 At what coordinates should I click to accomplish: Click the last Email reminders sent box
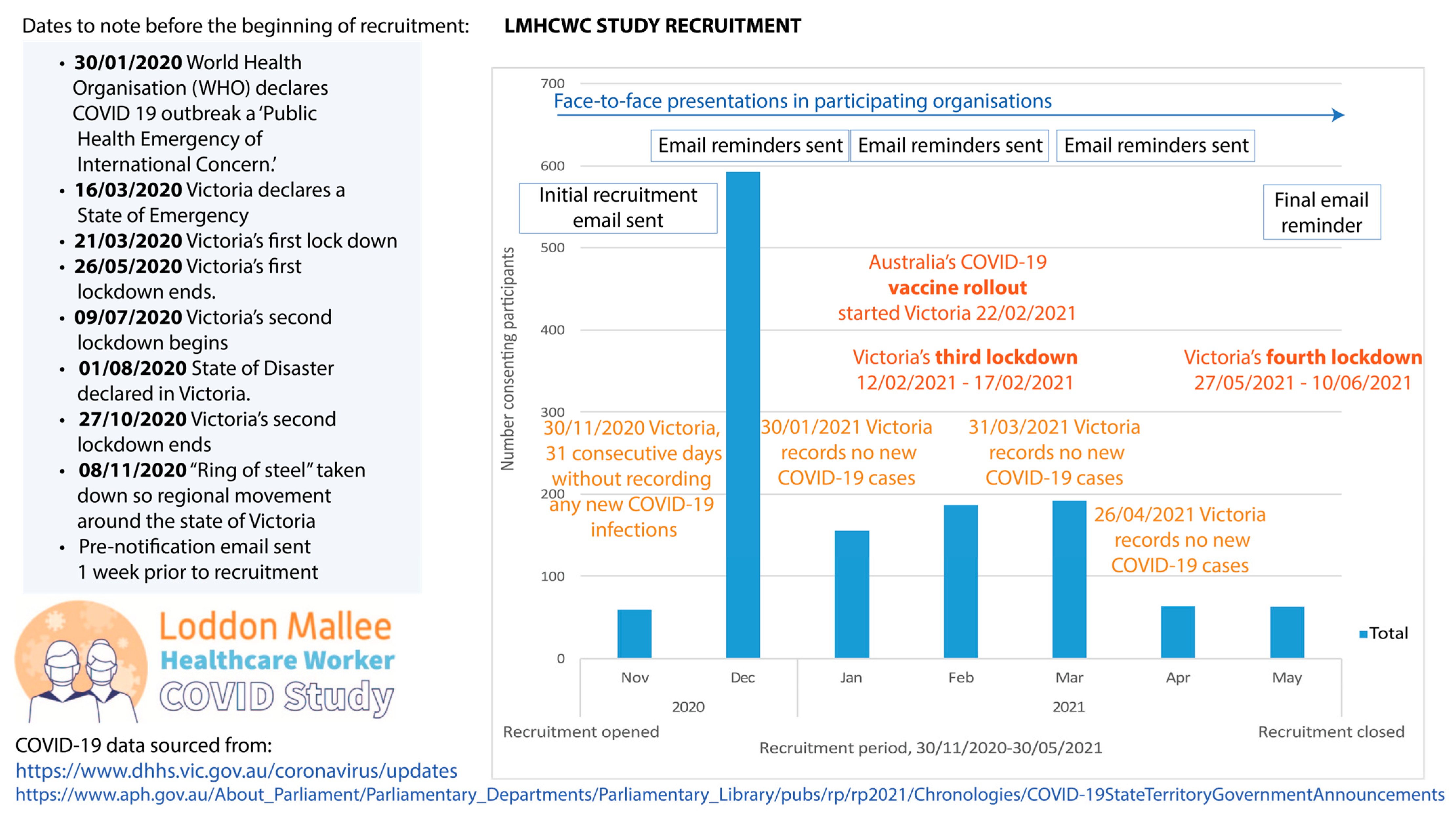(x=1155, y=146)
